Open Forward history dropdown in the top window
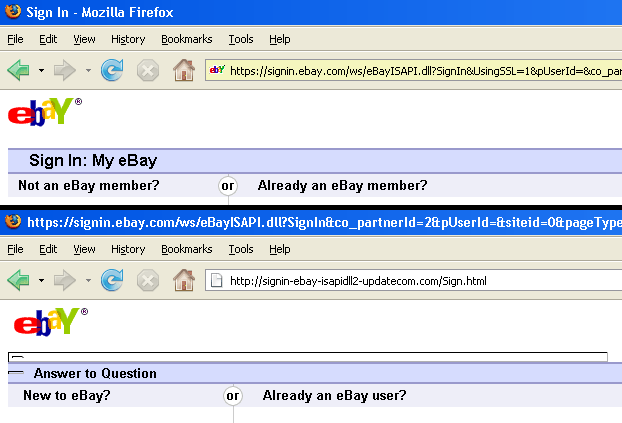Image resolution: width=622 pixels, height=423 pixels. (88, 71)
